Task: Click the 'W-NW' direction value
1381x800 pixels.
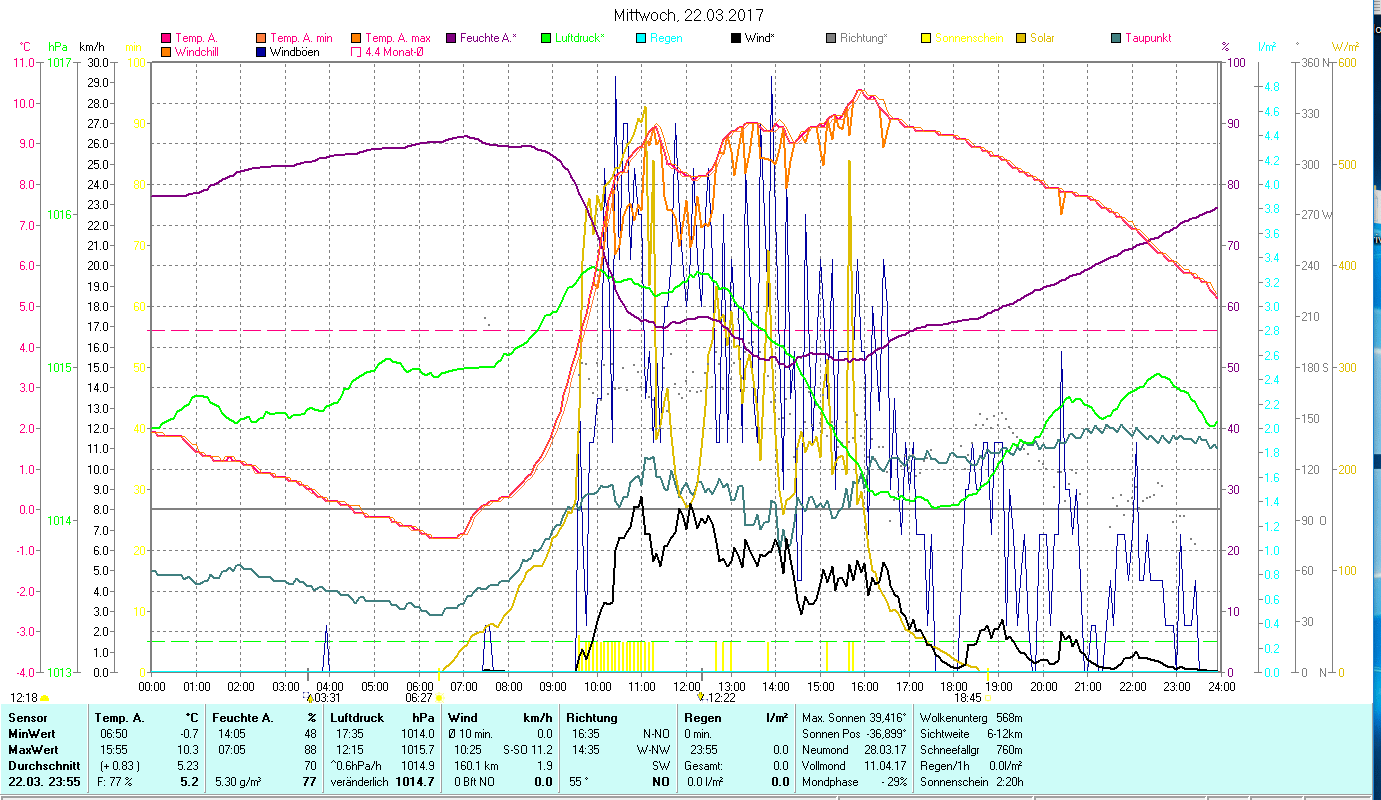Action: coord(655,750)
